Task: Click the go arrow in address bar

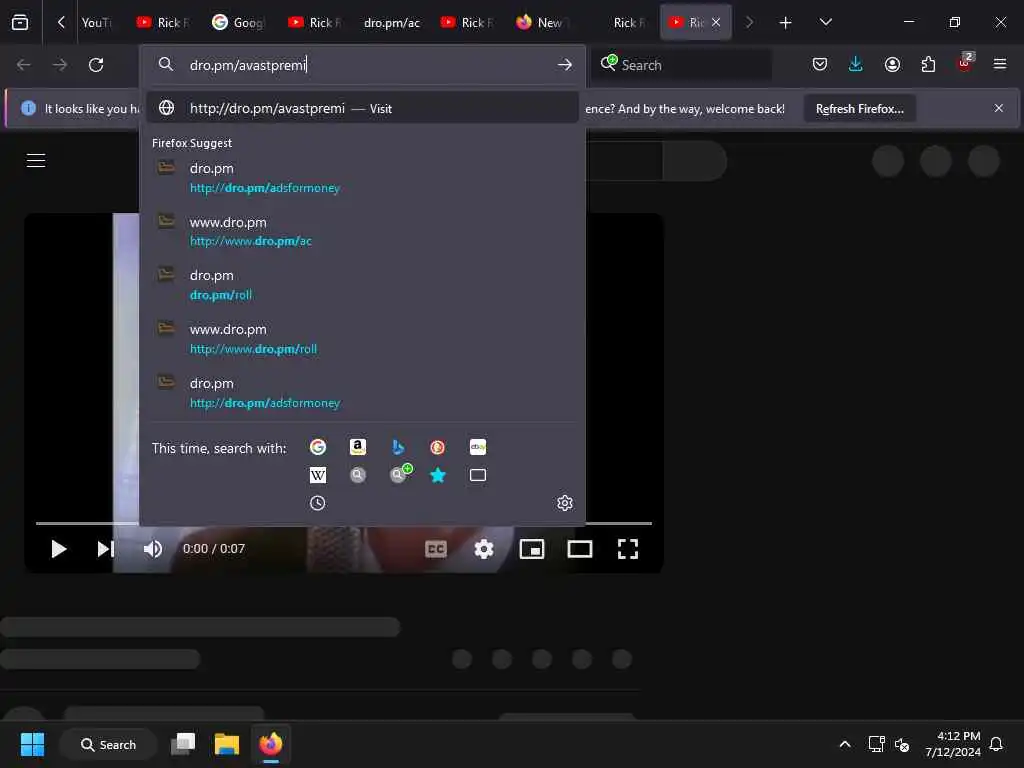Action: (565, 65)
